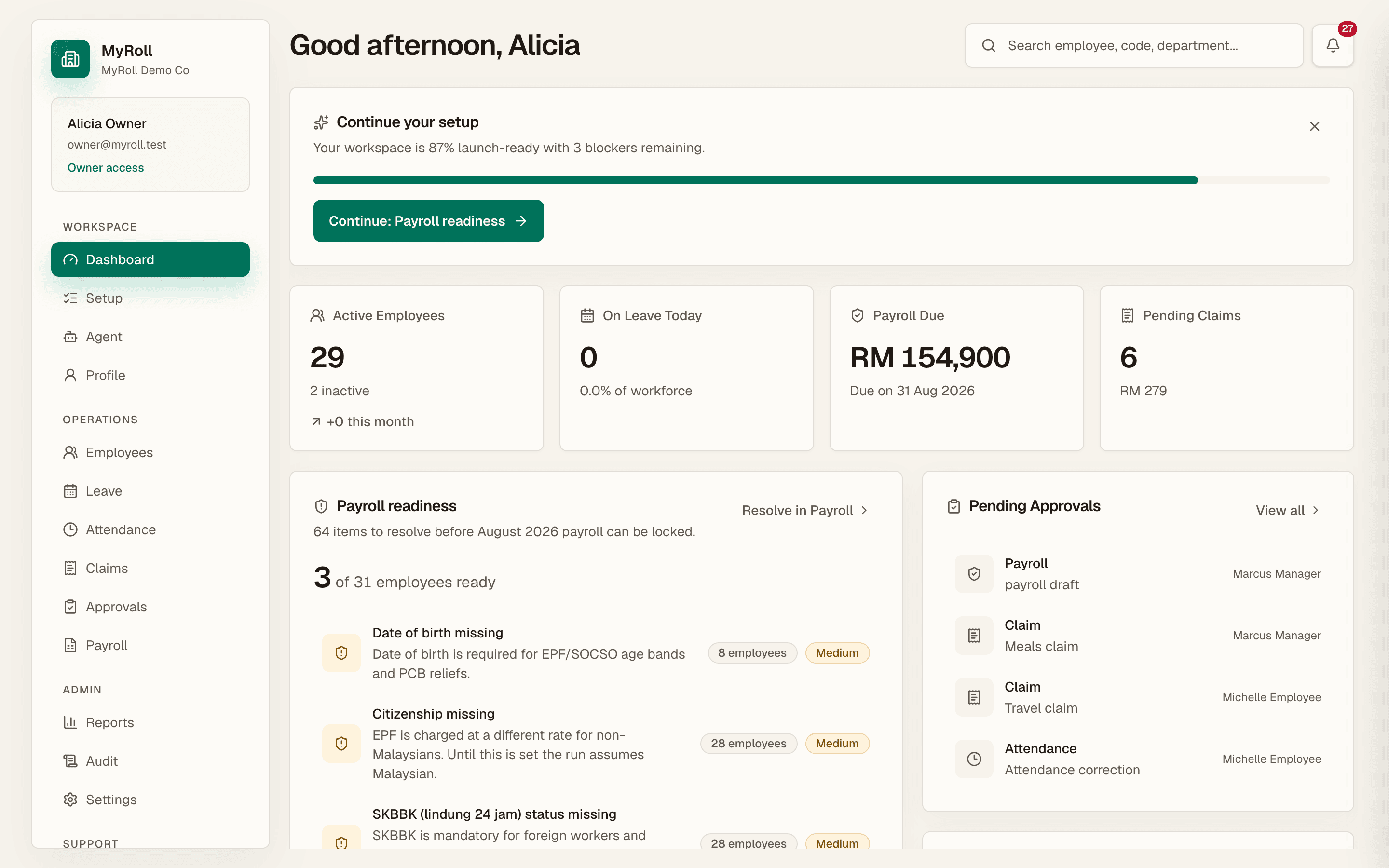Navigate to Employees
1389x868 pixels.
click(x=150, y=452)
